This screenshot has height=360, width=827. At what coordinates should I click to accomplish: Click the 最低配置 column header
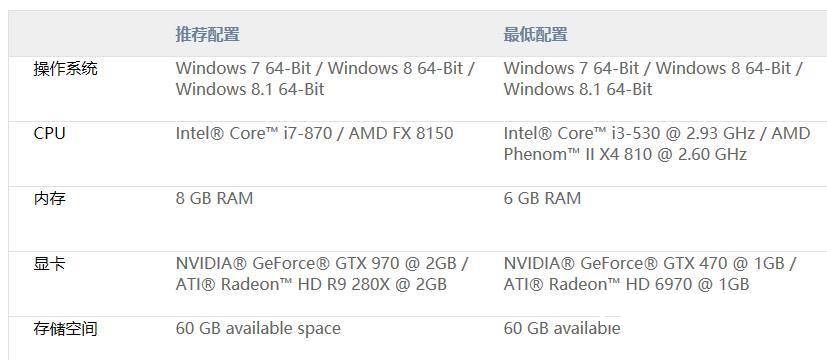click(535, 35)
